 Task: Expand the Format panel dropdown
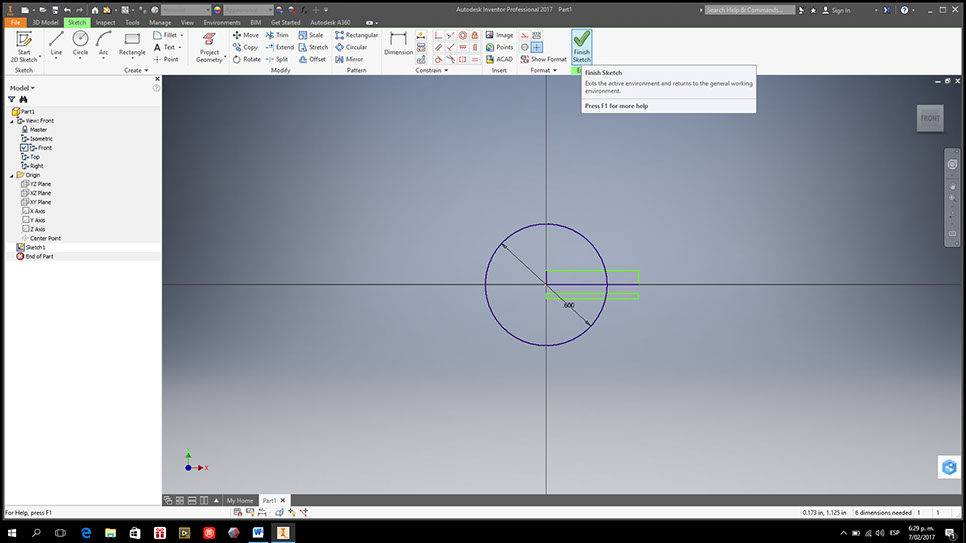(543, 70)
